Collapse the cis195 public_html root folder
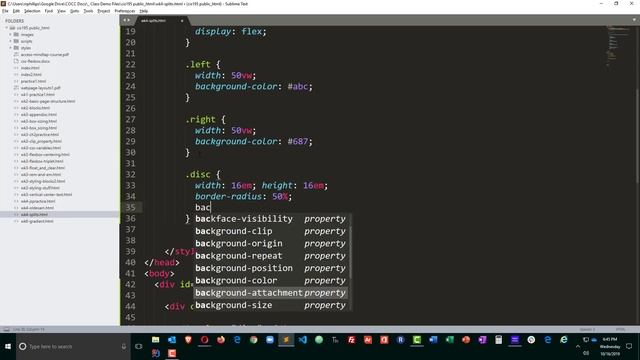640x360 pixels. (7, 28)
